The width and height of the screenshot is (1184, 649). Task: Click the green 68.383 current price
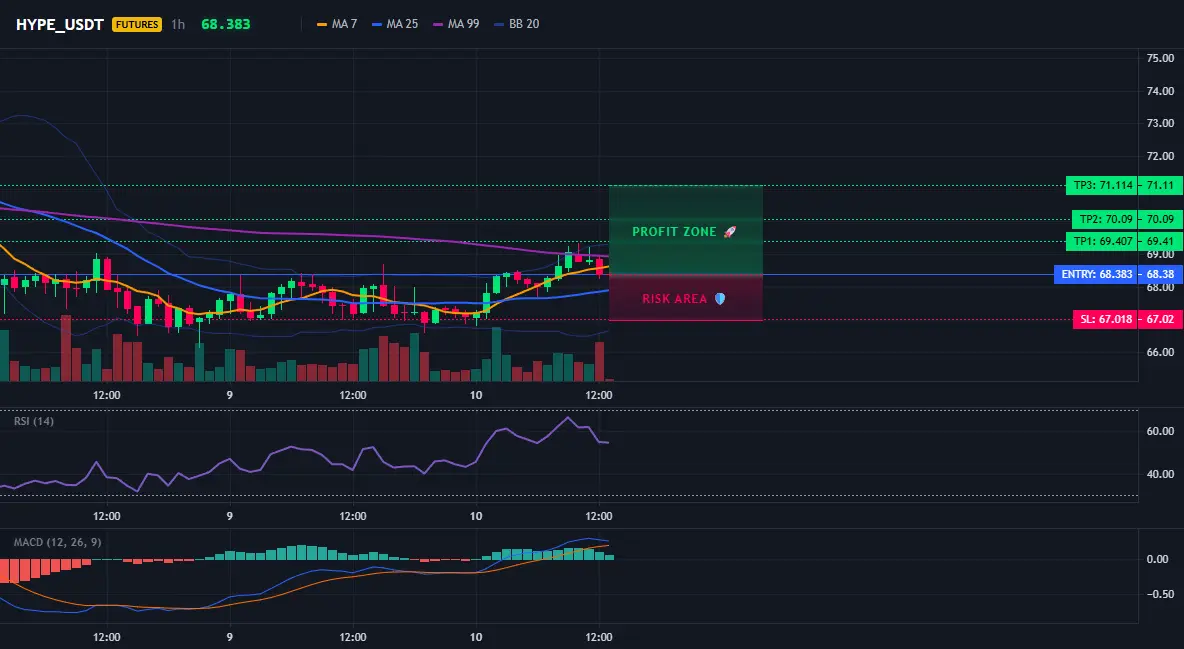pyautogui.click(x=226, y=24)
